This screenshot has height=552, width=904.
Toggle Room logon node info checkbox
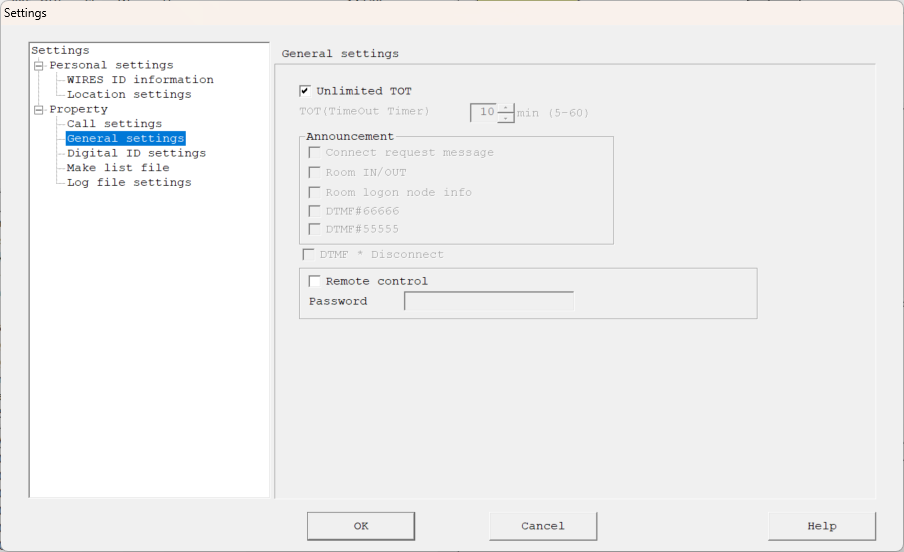[x=315, y=192]
